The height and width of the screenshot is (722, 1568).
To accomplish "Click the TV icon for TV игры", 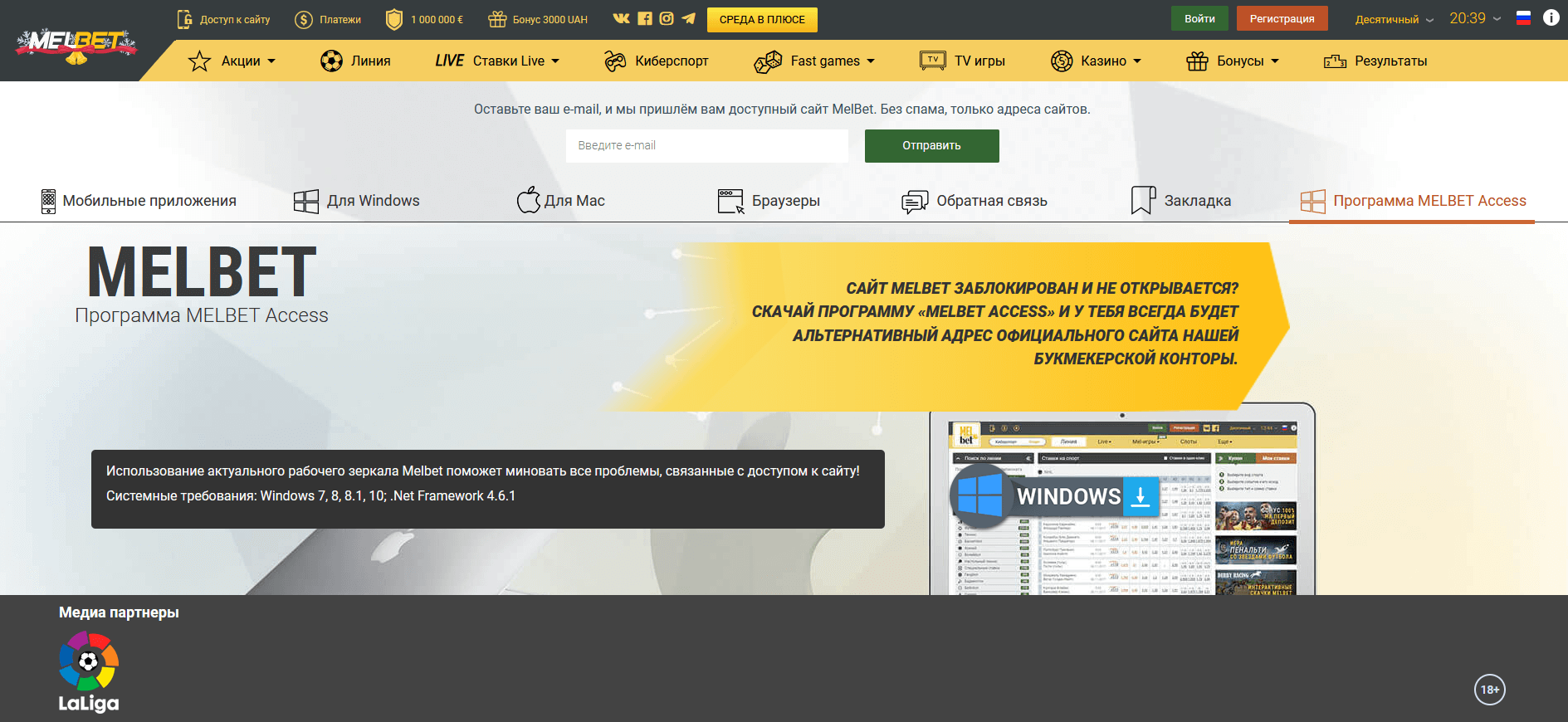I will tap(933, 61).
